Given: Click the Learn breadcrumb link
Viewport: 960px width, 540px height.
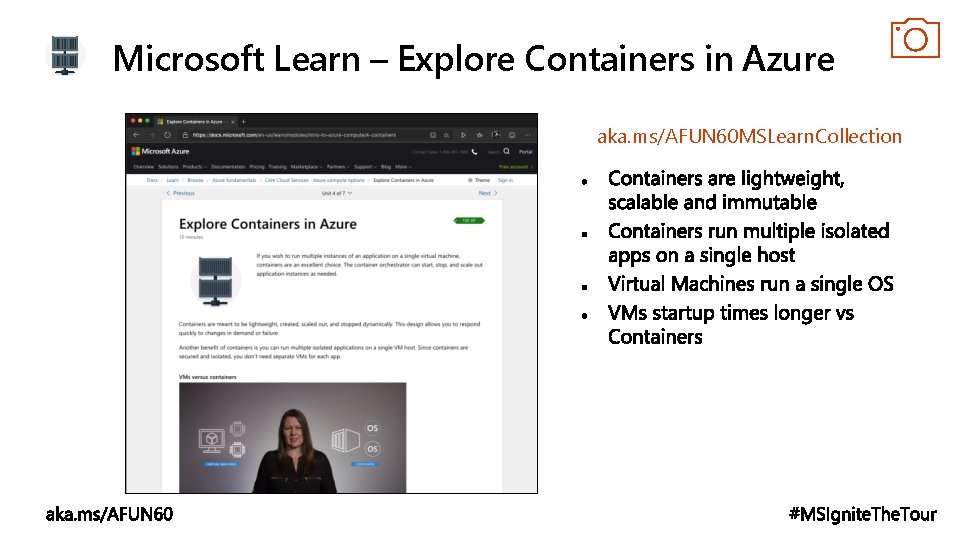Looking at the screenshot, I should 173,180.
